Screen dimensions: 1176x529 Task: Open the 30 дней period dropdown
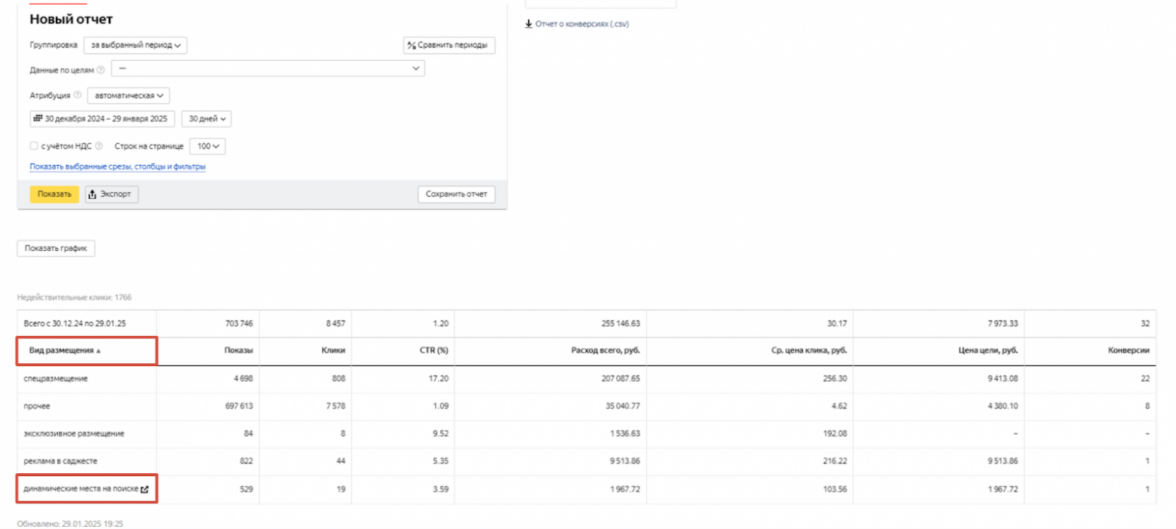coord(208,119)
